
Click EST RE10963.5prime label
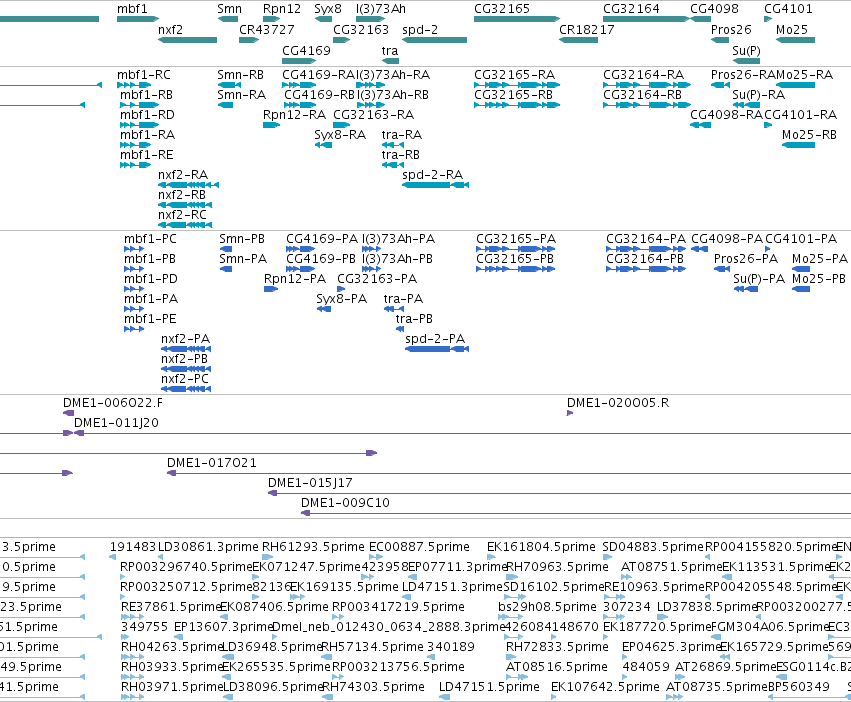pyautogui.click(x=653, y=587)
